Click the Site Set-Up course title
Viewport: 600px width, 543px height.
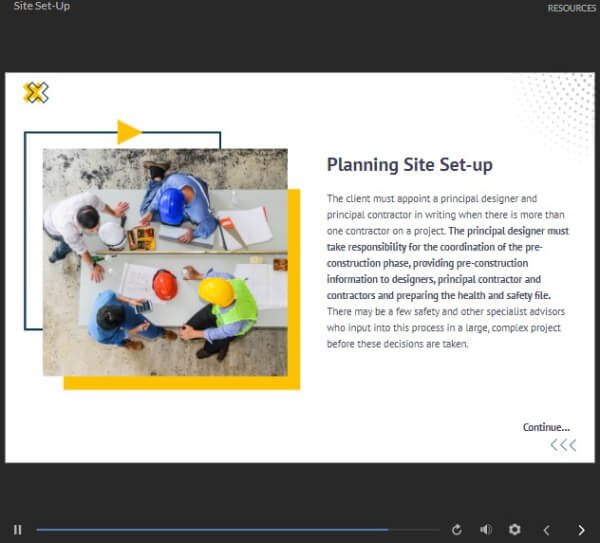tap(42, 6)
